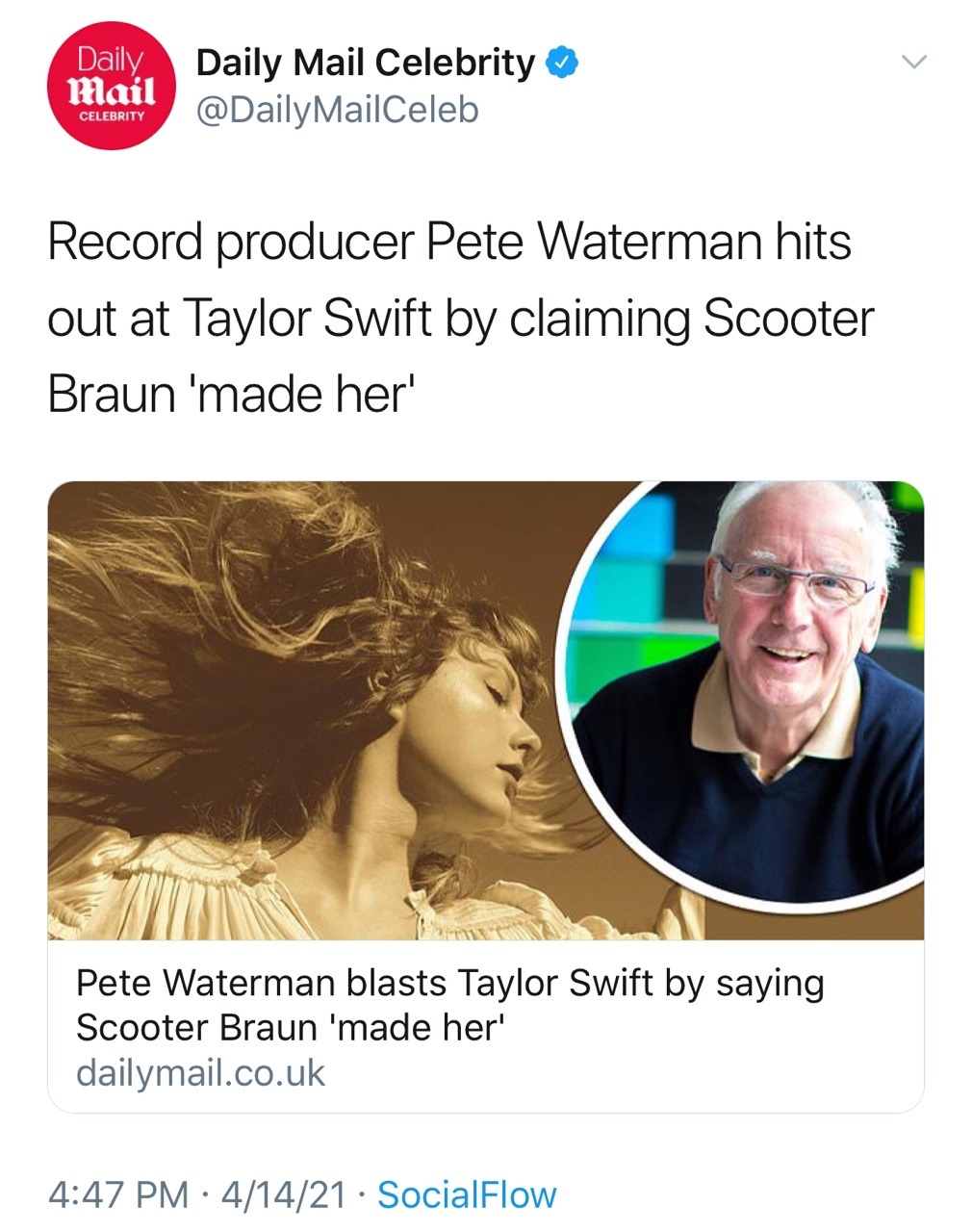Open the Daily Mail Celebrity display name
Image resolution: width=972 pixels, height=1232 pixels.
coord(365,64)
